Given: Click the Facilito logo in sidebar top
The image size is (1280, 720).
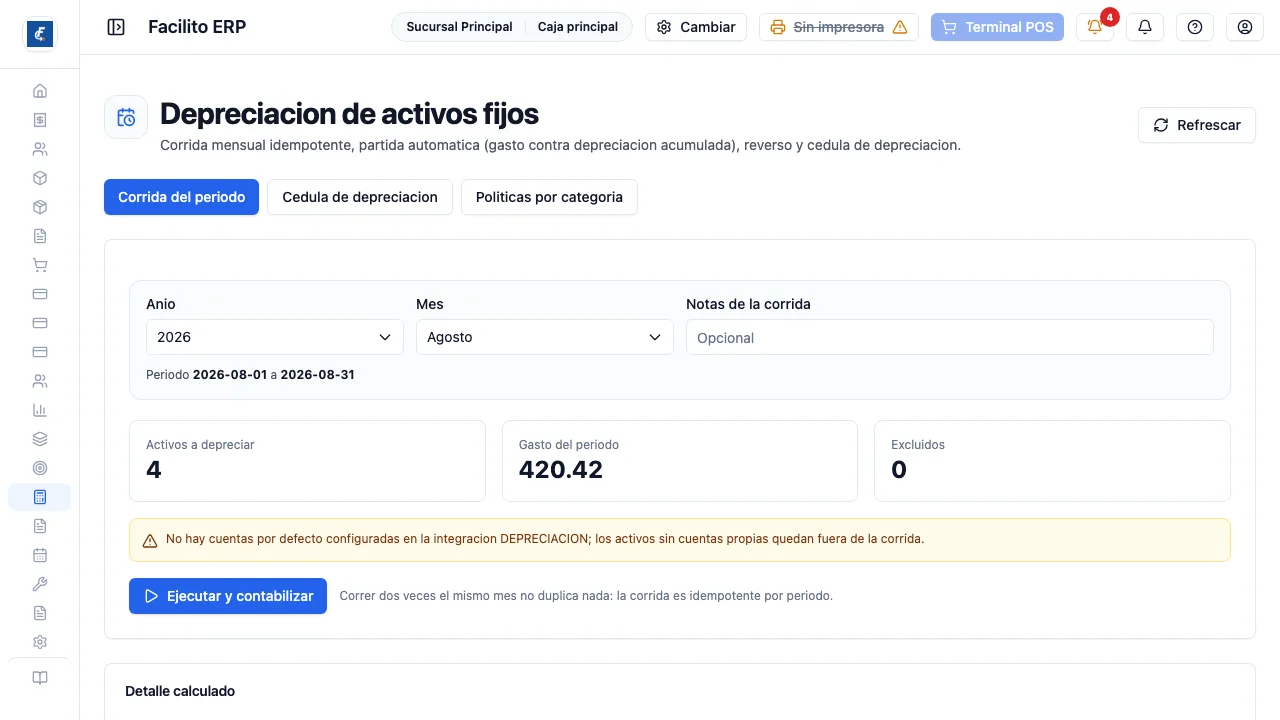Looking at the screenshot, I should coord(40,34).
